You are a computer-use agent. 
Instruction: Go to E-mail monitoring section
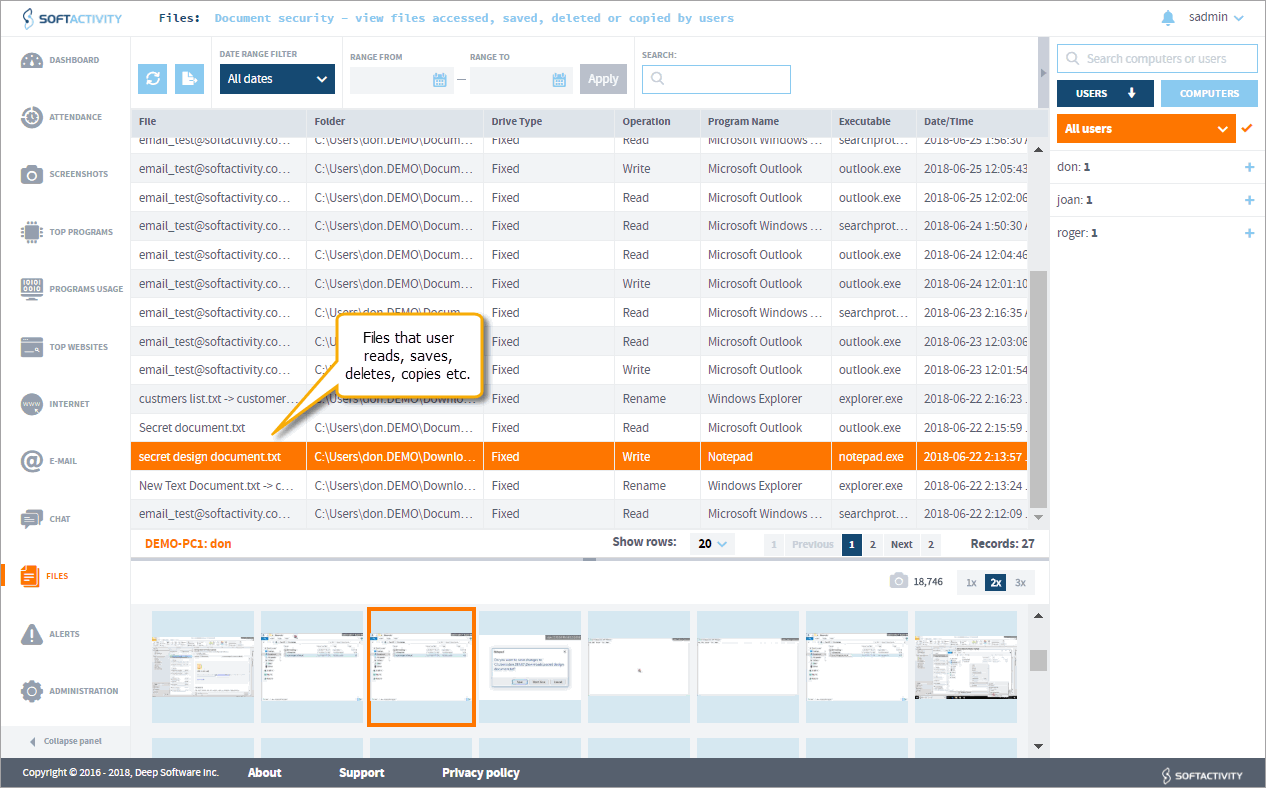(64, 462)
